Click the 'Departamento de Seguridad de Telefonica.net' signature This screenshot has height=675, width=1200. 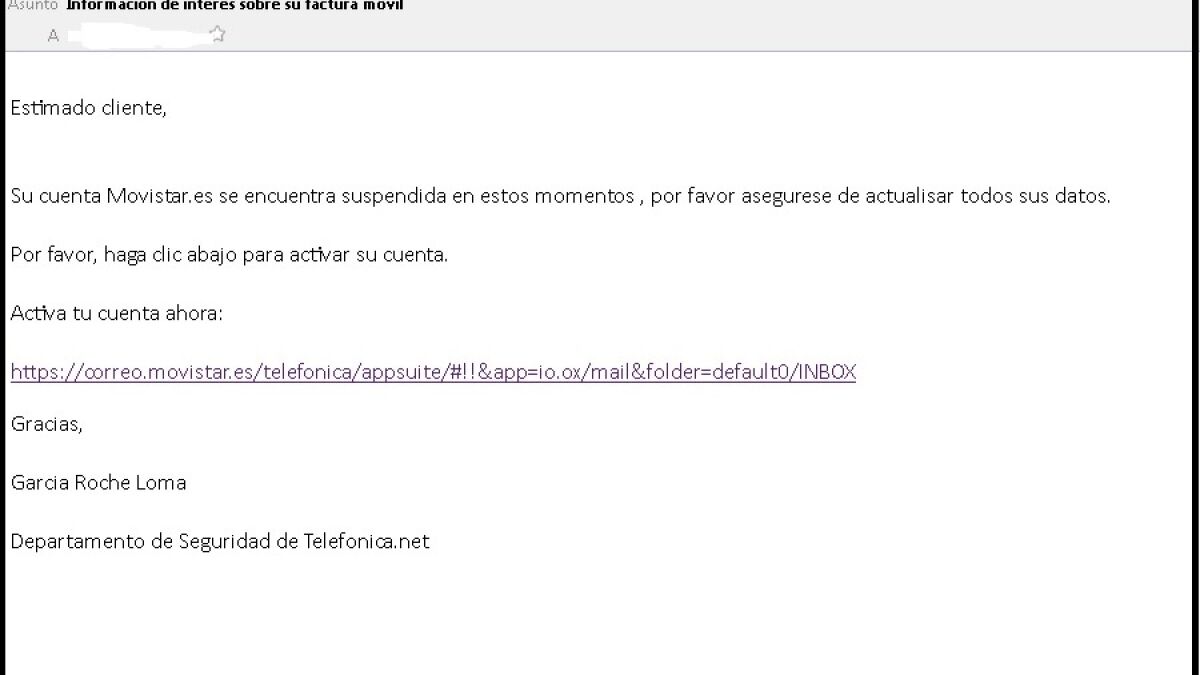(220, 542)
